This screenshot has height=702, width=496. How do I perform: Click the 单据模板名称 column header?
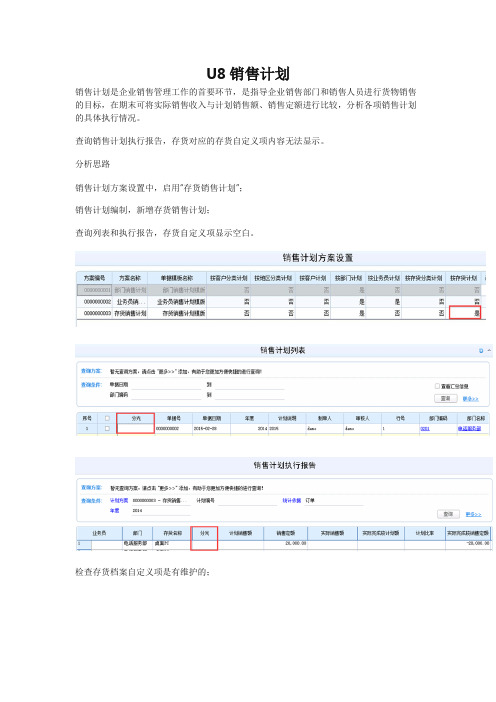[177, 278]
